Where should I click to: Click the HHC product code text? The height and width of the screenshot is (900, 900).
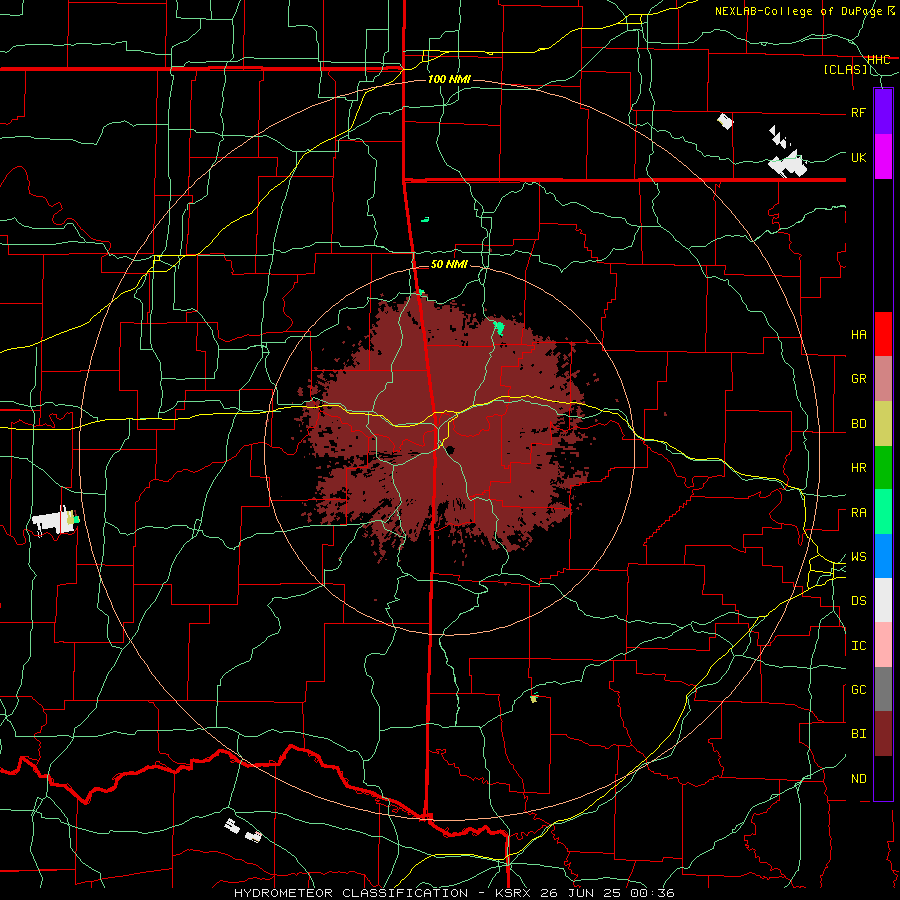pyautogui.click(x=879, y=60)
